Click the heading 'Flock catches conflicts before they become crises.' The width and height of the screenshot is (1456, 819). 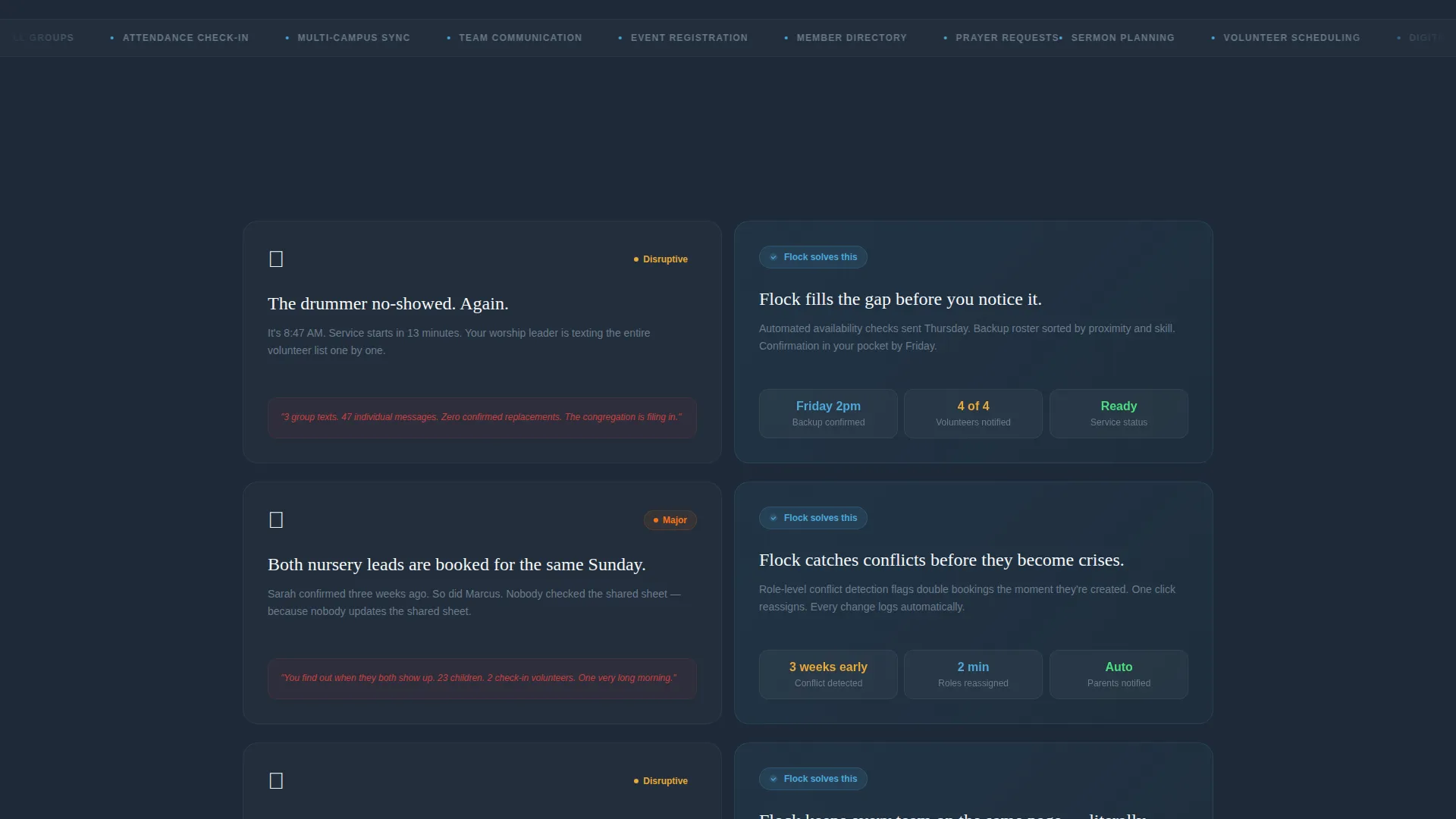941,560
